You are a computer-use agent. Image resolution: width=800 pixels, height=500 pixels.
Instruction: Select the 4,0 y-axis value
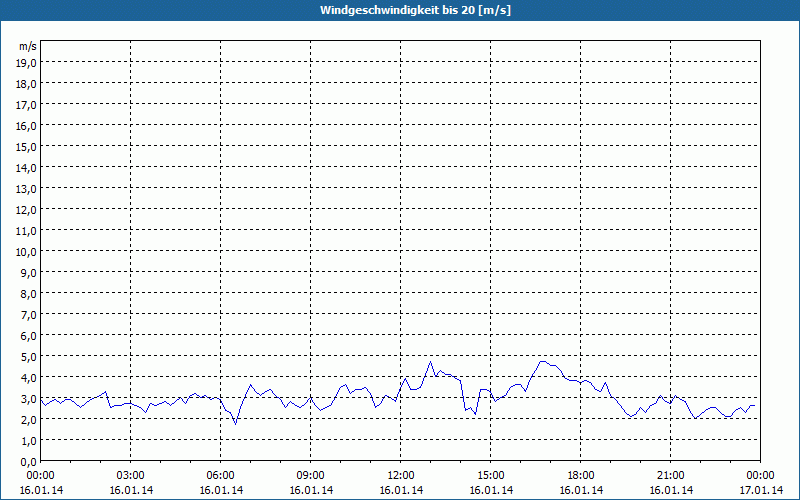[x=30, y=378]
